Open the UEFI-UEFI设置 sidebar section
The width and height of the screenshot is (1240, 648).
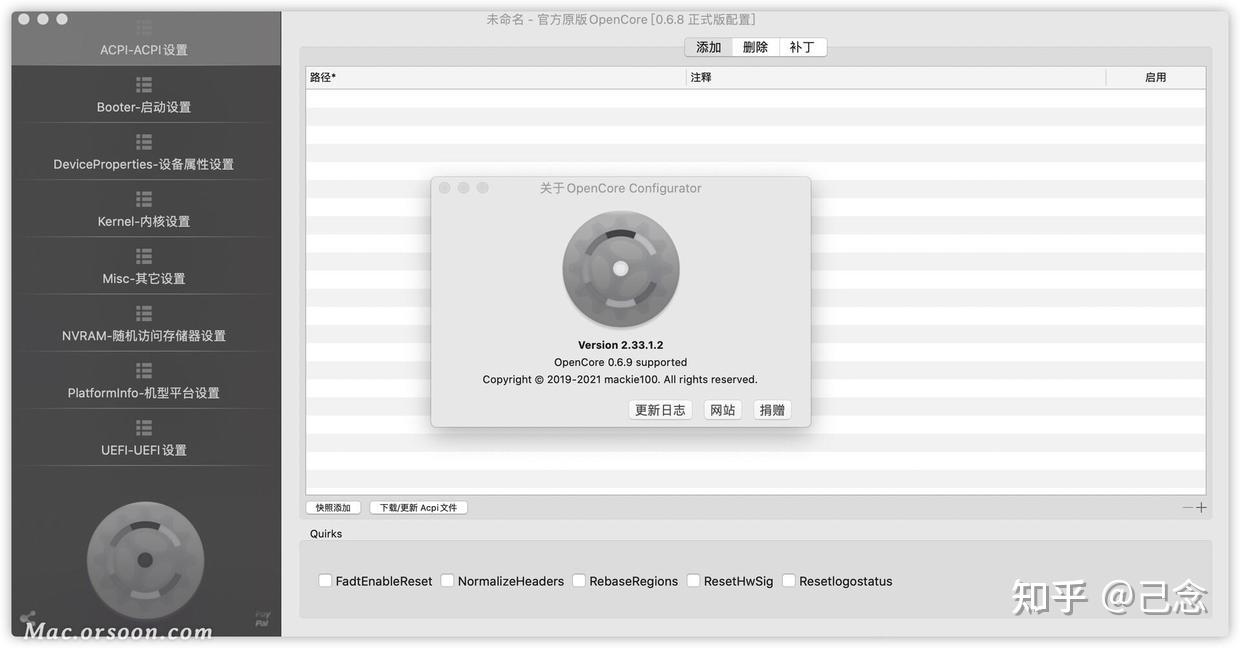[x=145, y=438]
